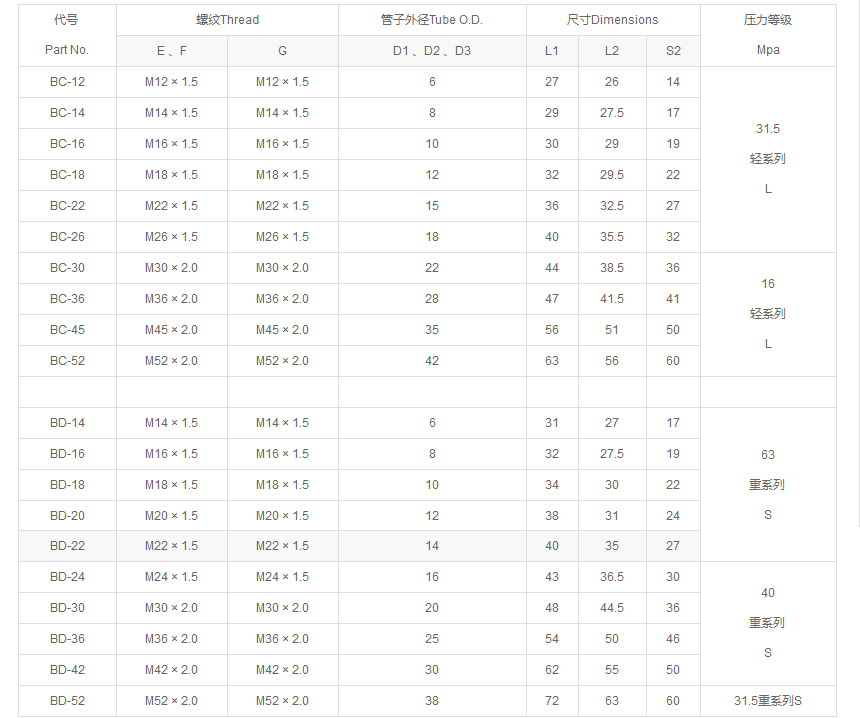This screenshot has height=718, width=860.
Task: Select the BD-14 part number cell
Action: point(67,423)
